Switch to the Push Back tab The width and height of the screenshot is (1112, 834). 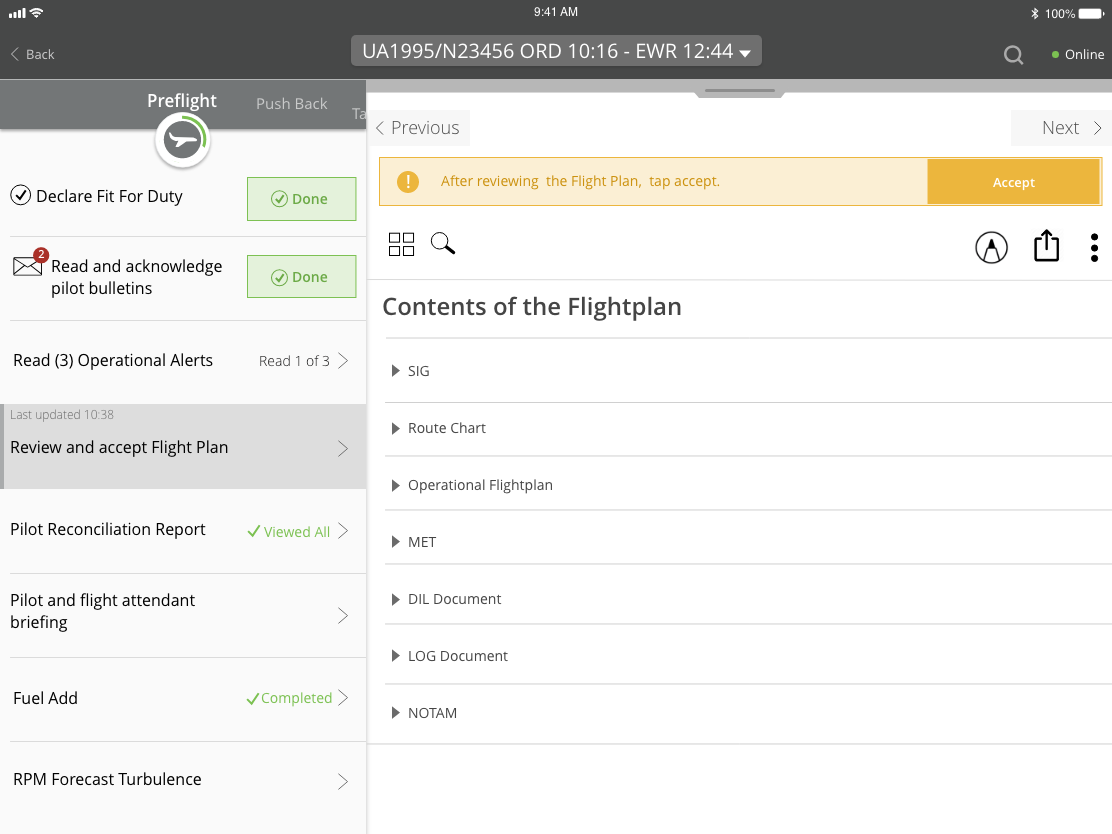(x=291, y=103)
